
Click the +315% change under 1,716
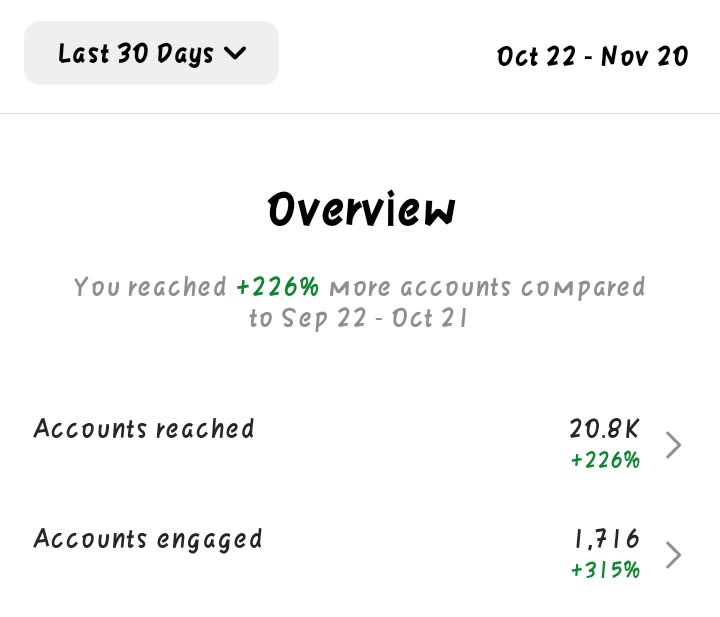605,570
